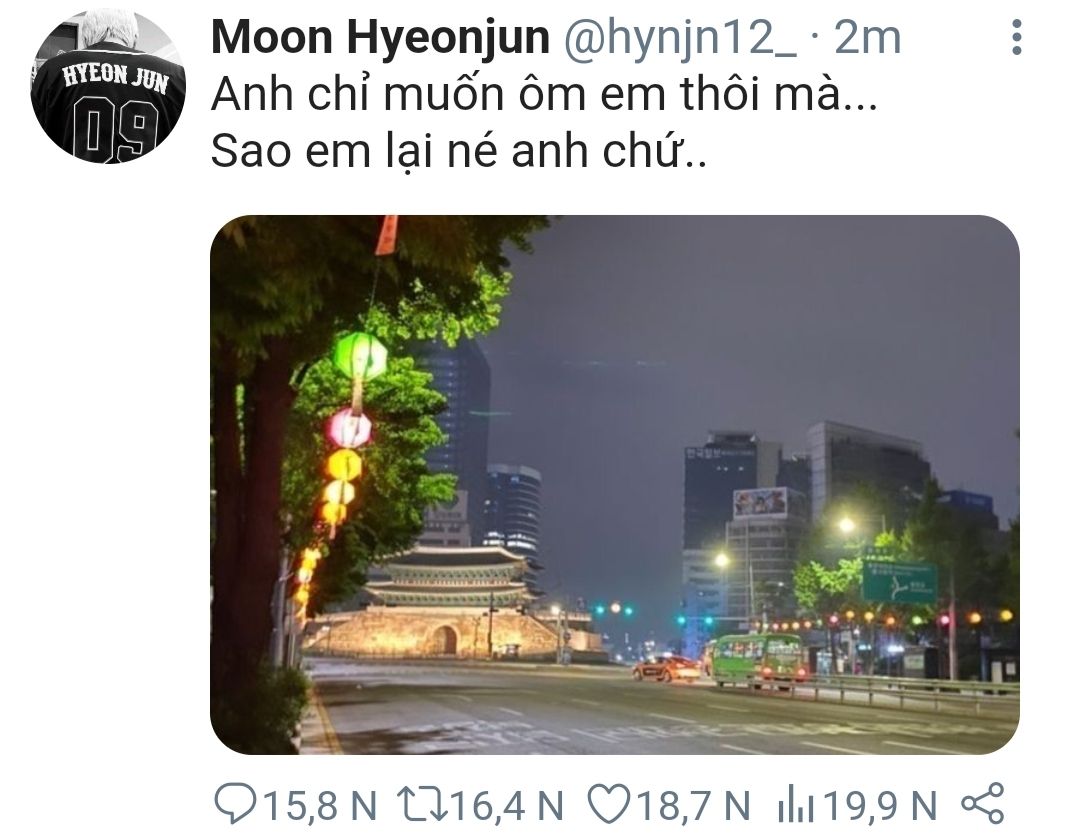The height and width of the screenshot is (839, 1080).
Task: Open the @hynjn12_ handle link
Action: tap(680, 39)
